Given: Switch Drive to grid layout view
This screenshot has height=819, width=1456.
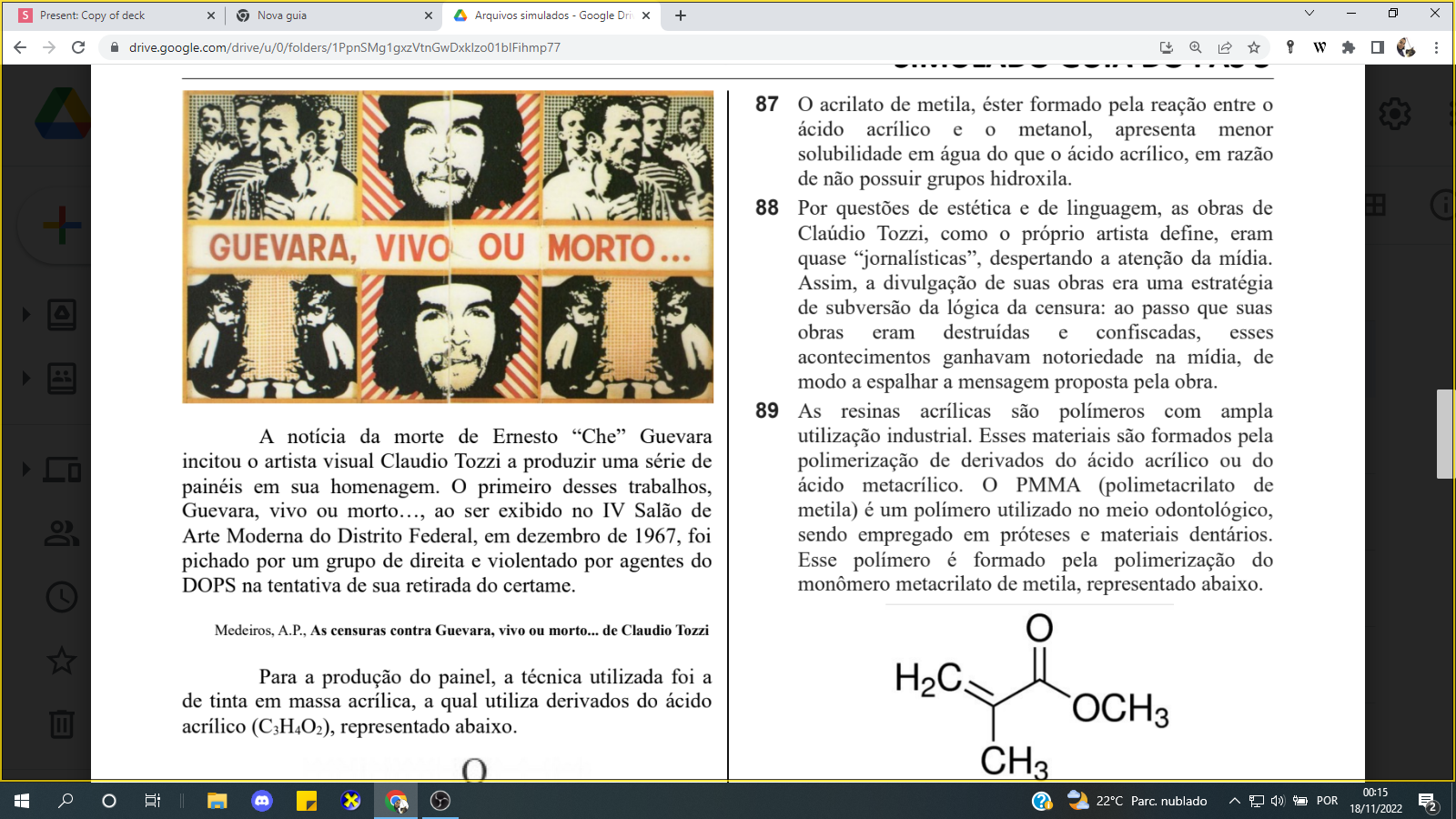Looking at the screenshot, I should pos(1374,205).
